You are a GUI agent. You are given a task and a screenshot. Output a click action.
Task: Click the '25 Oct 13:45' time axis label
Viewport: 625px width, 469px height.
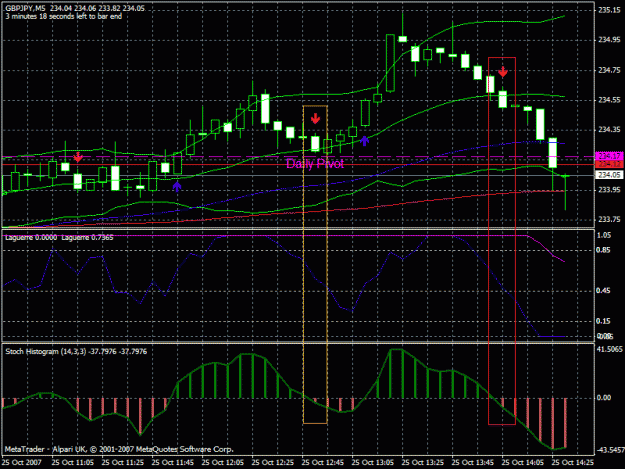pos(473,462)
